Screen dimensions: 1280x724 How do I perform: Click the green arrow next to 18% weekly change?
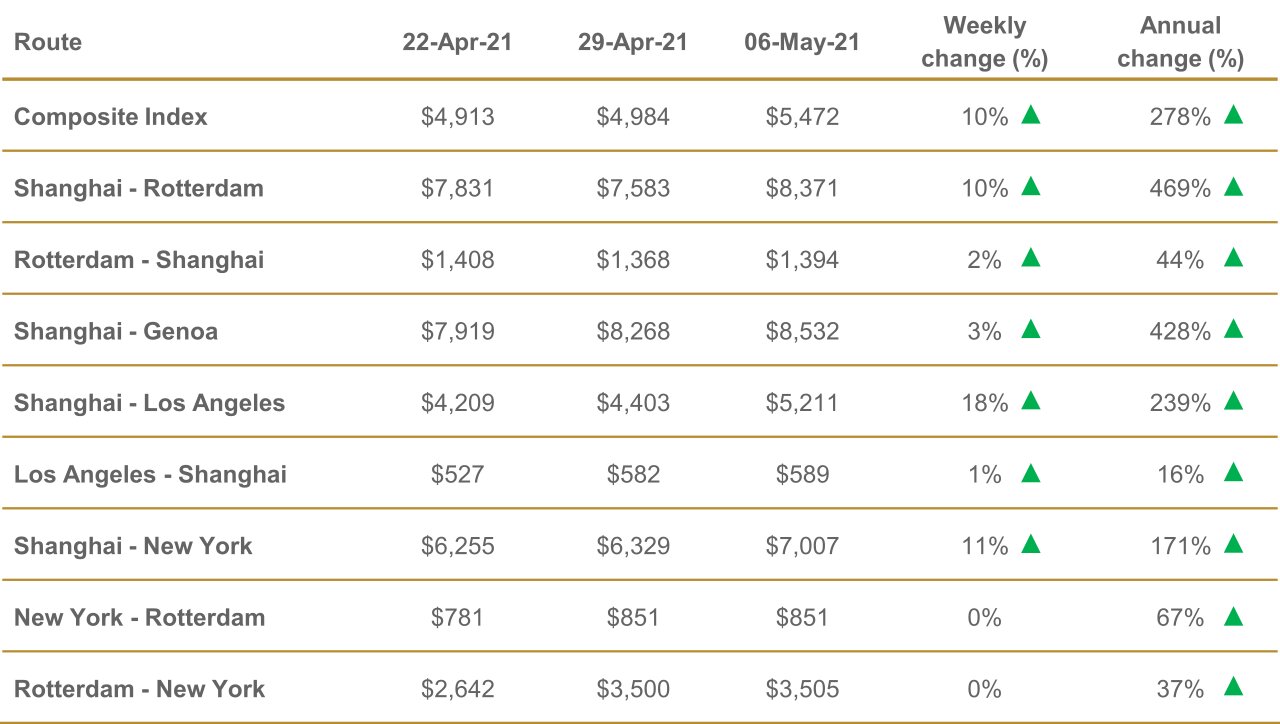pyautogui.click(x=1031, y=402)
